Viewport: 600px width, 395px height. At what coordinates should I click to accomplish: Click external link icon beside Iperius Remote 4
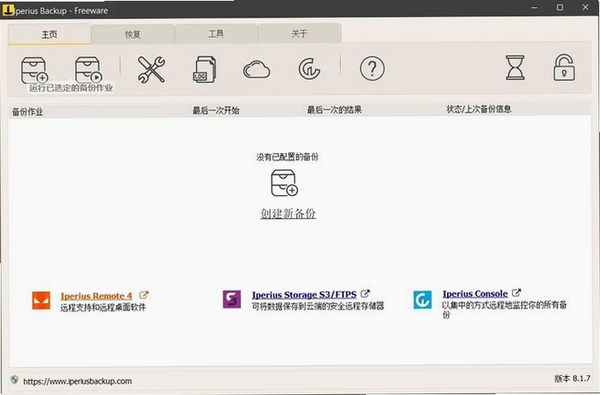(x=143, y=295)
